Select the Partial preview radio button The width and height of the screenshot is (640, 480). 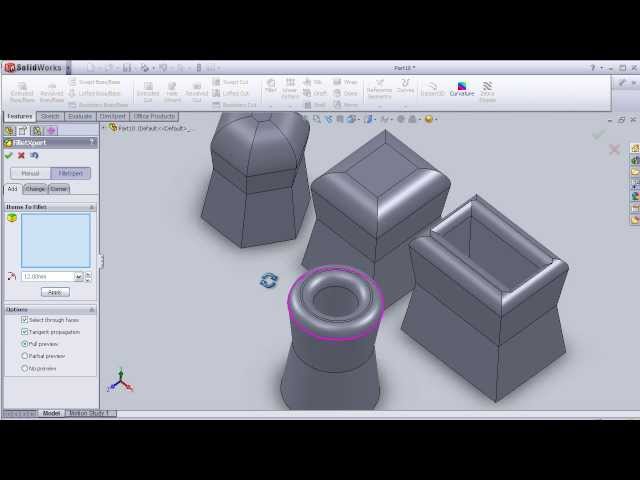pos(25,356)
